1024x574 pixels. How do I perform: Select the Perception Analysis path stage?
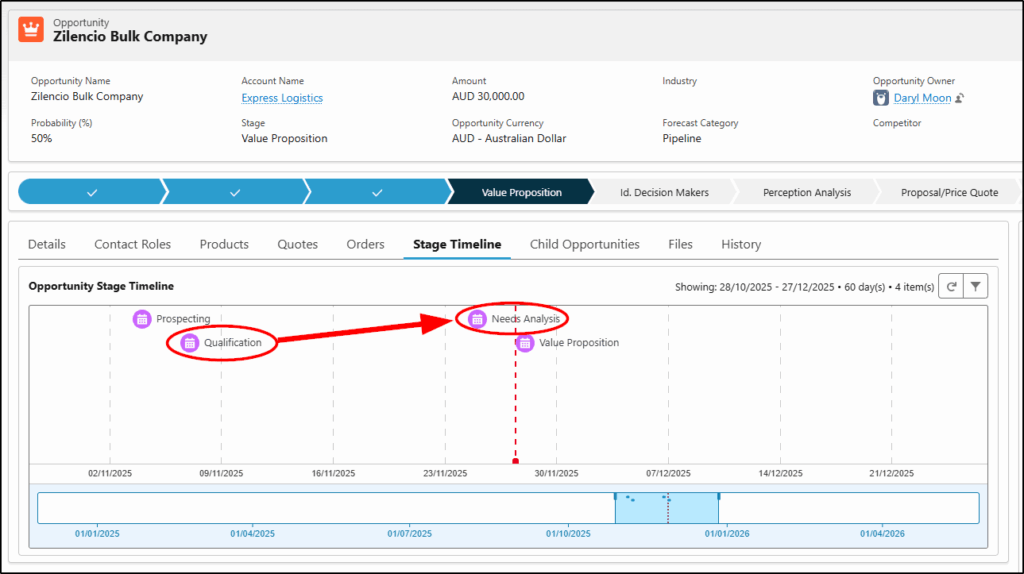click(806, 192)
